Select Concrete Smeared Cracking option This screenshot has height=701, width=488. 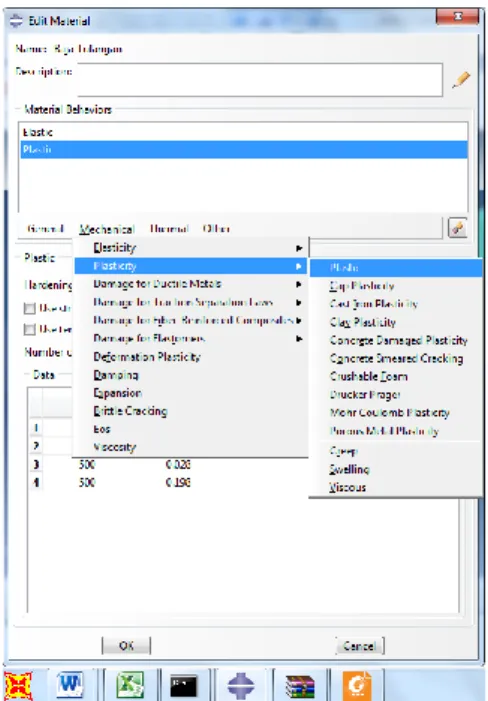click(396, 359)
